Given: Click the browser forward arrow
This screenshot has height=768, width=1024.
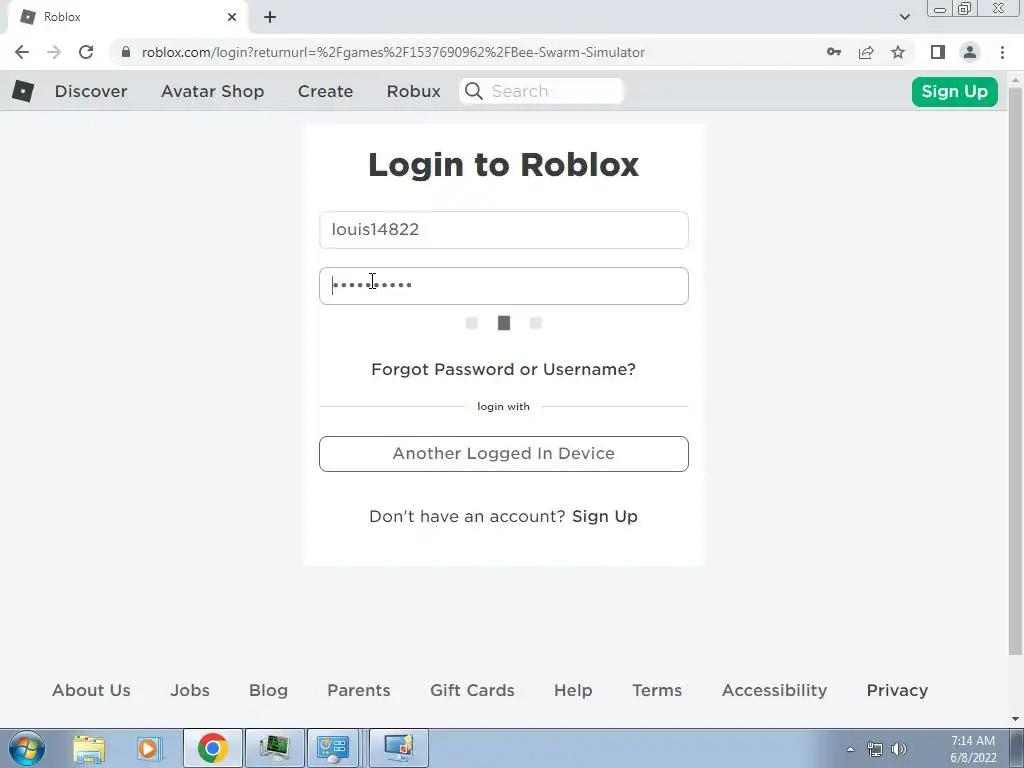Looking at the screenshot, I should (x=54, y=52).
